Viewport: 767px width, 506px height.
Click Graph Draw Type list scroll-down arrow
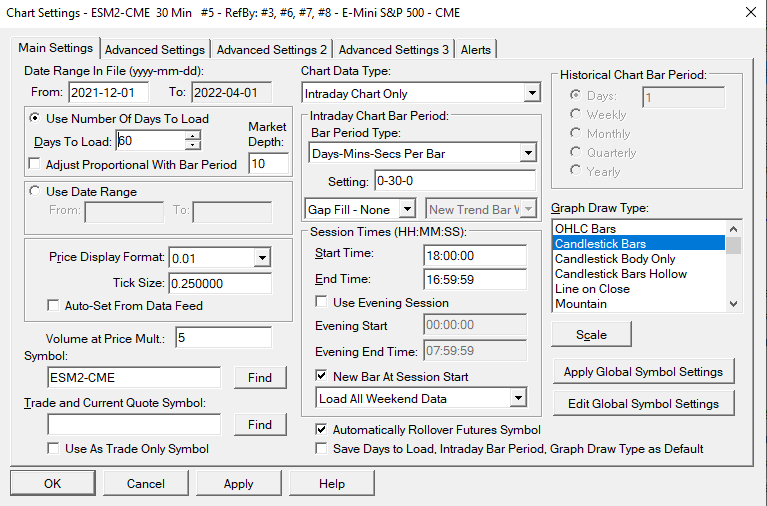733,303
